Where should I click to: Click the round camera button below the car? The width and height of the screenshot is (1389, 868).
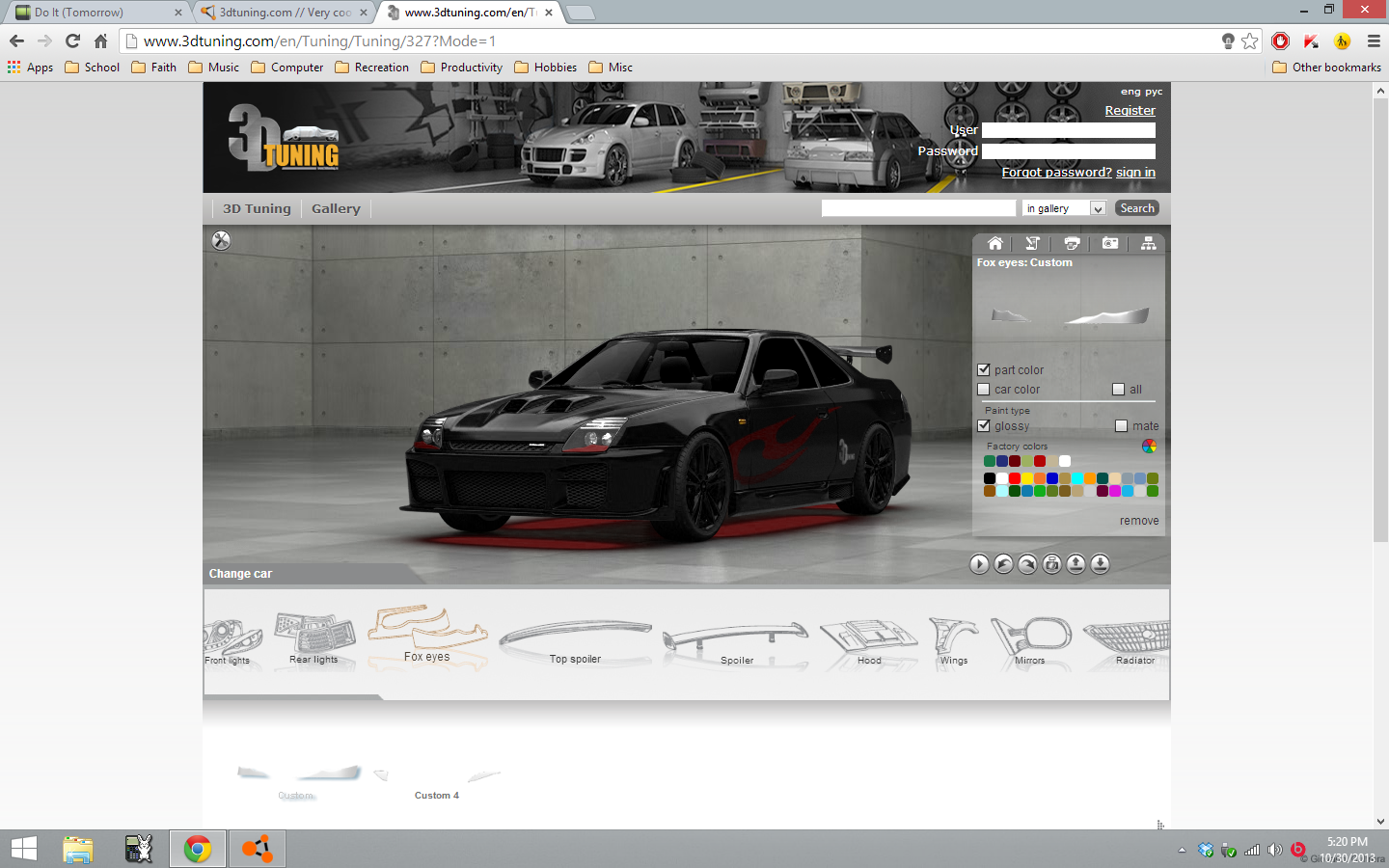click(x=1051, y=564)
